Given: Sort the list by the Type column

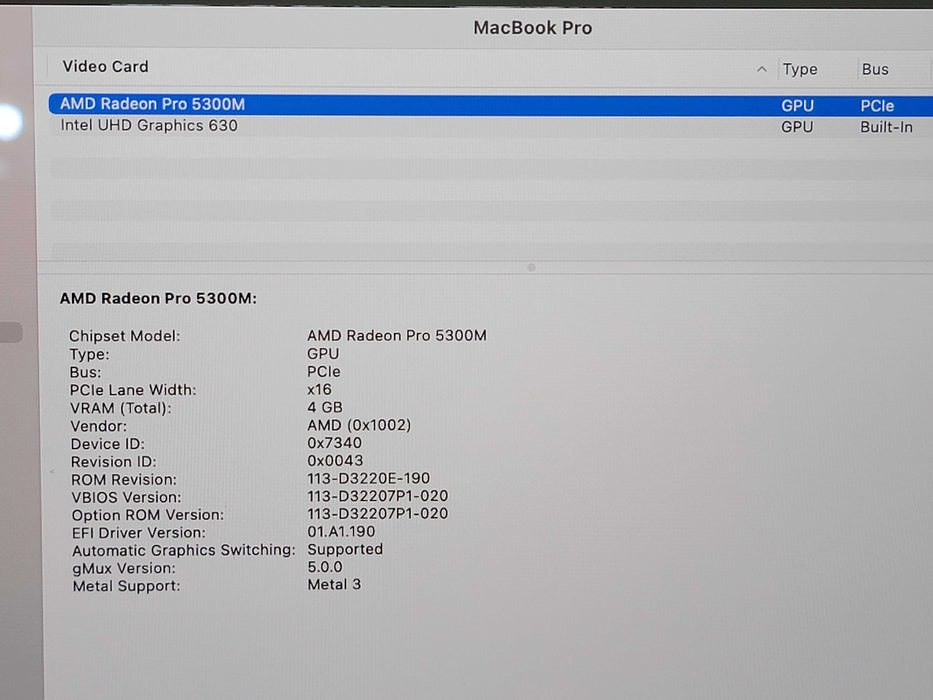Looking at the screenshot, I should [798, 69].
